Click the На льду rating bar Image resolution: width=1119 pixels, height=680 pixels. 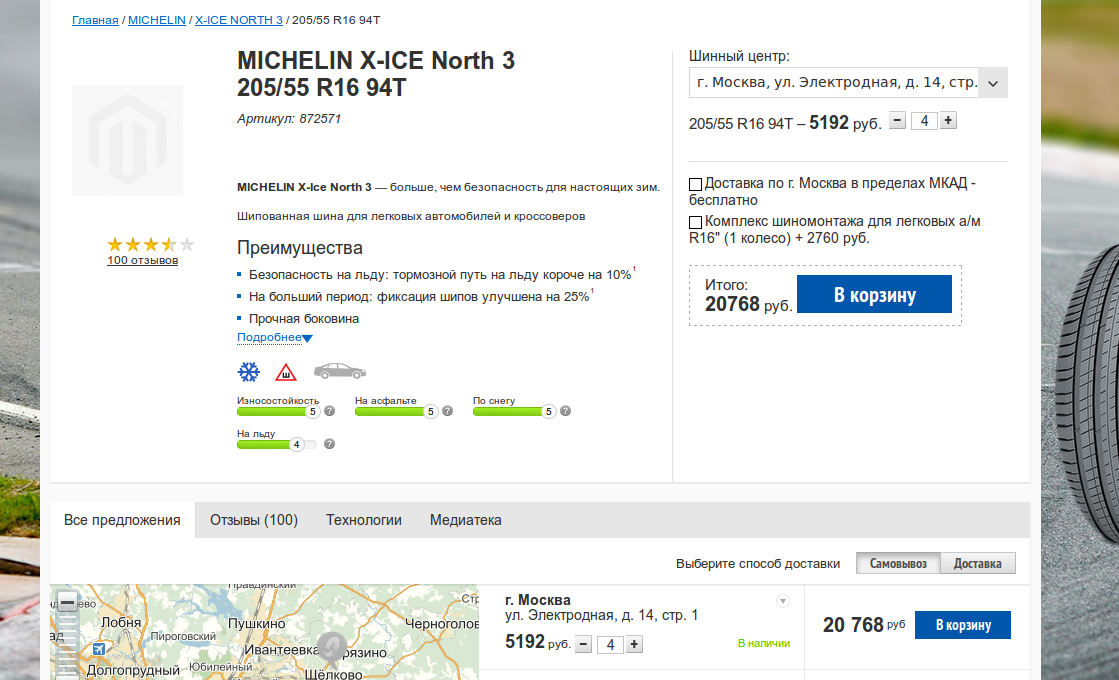(277, 445)
